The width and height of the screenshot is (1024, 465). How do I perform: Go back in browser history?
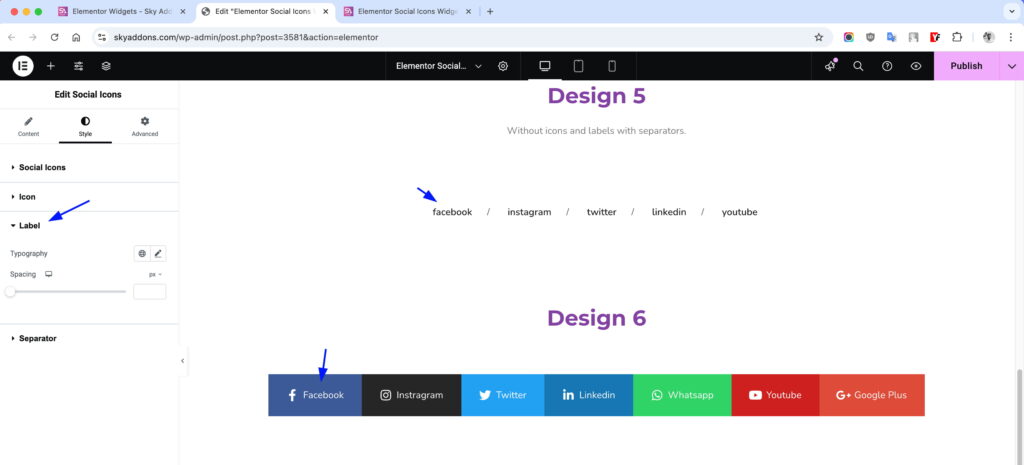click(x=11, y=37)
